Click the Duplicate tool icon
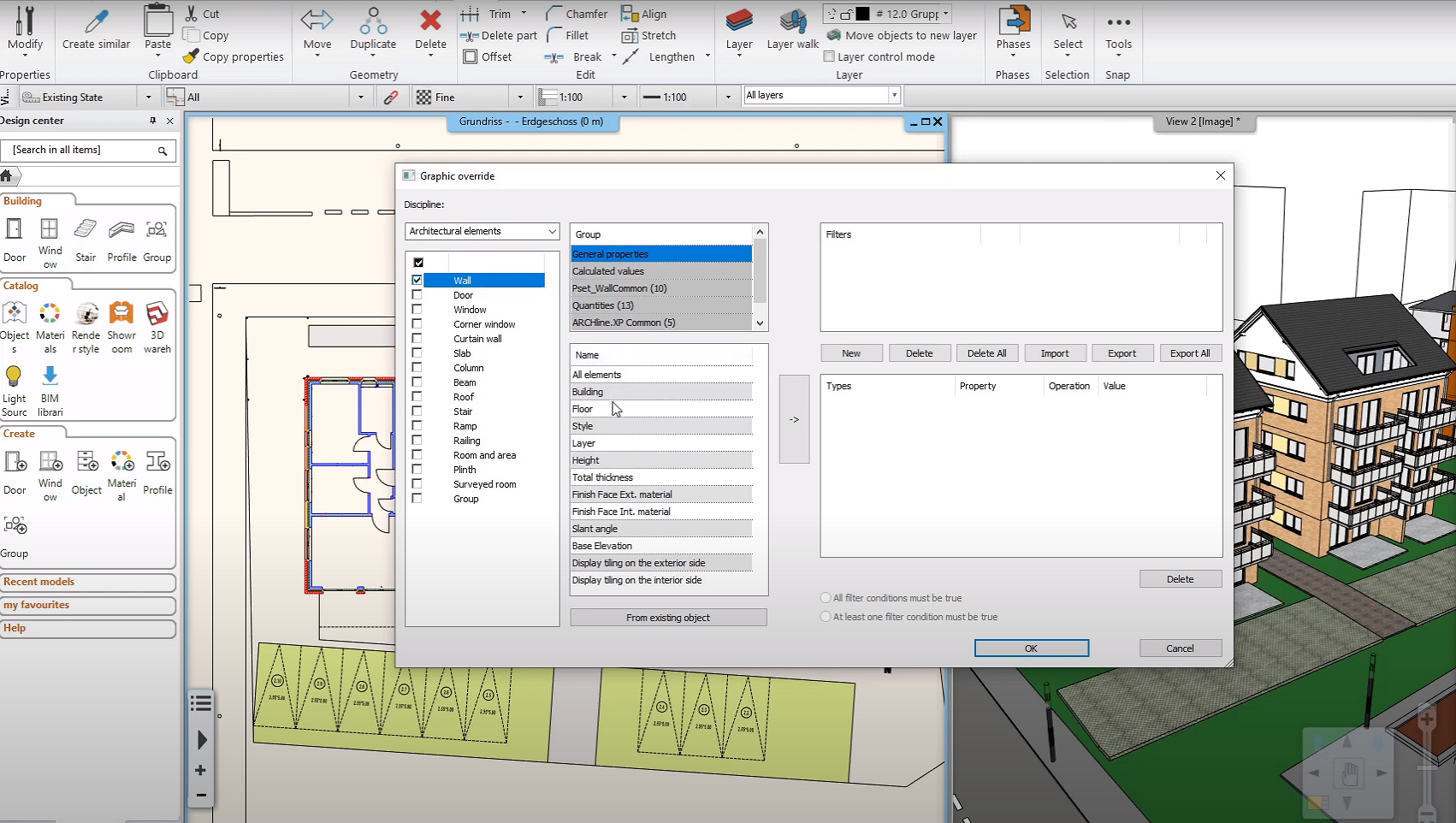Image resolution: width=1456 pixels, height=823 pixels. tap(373, 22)
